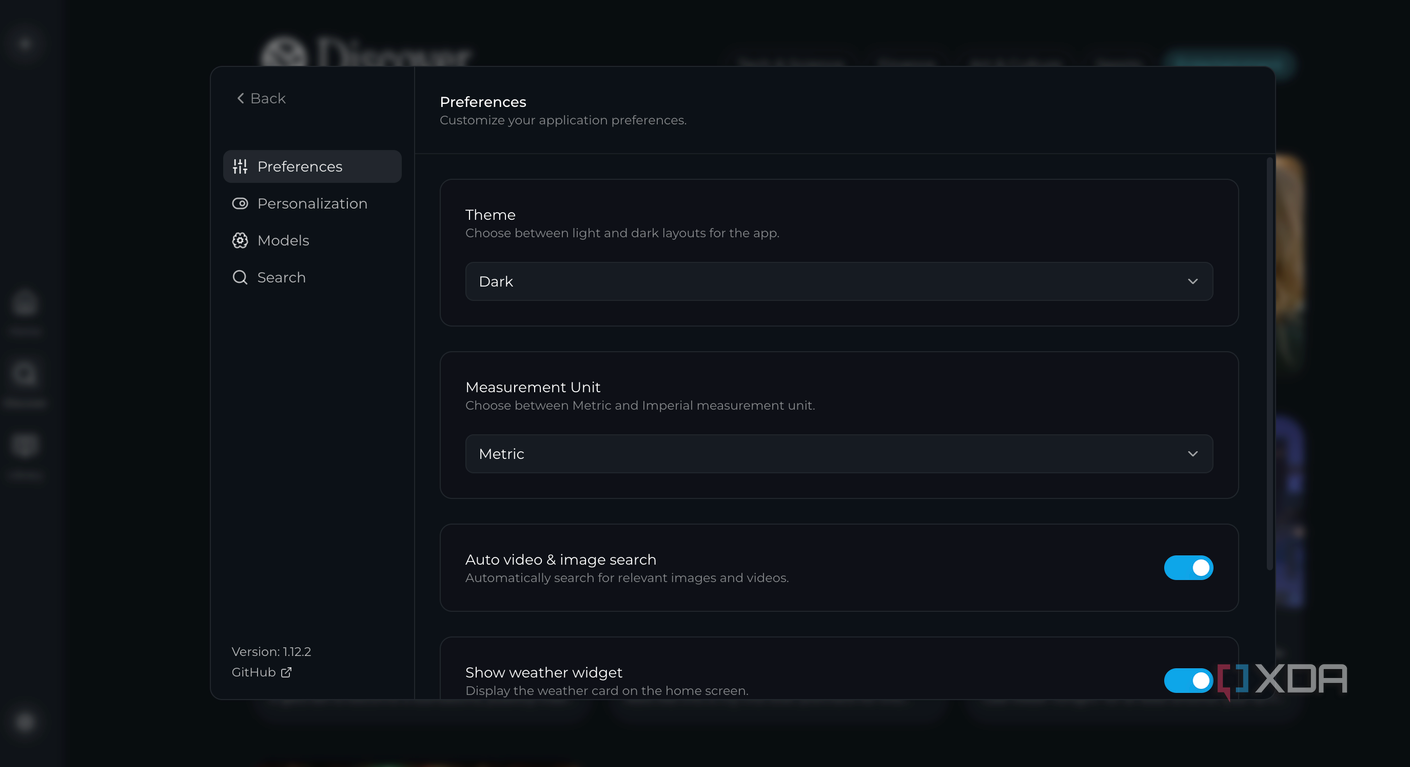The height and width of the screenshot is (767, 1410).
Task: Expand Theme select using its chevron arrow
Action: (x=1192, y=282)
